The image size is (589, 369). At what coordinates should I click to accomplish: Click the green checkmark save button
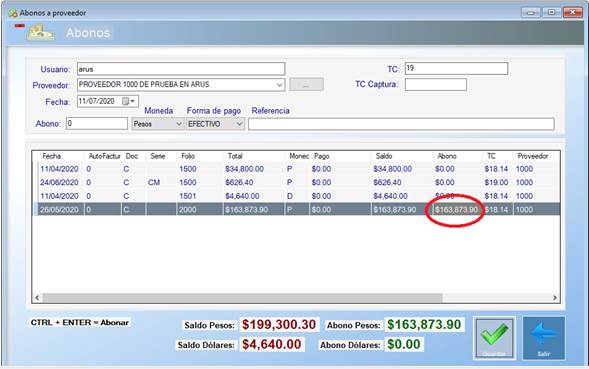coord(494,338)
